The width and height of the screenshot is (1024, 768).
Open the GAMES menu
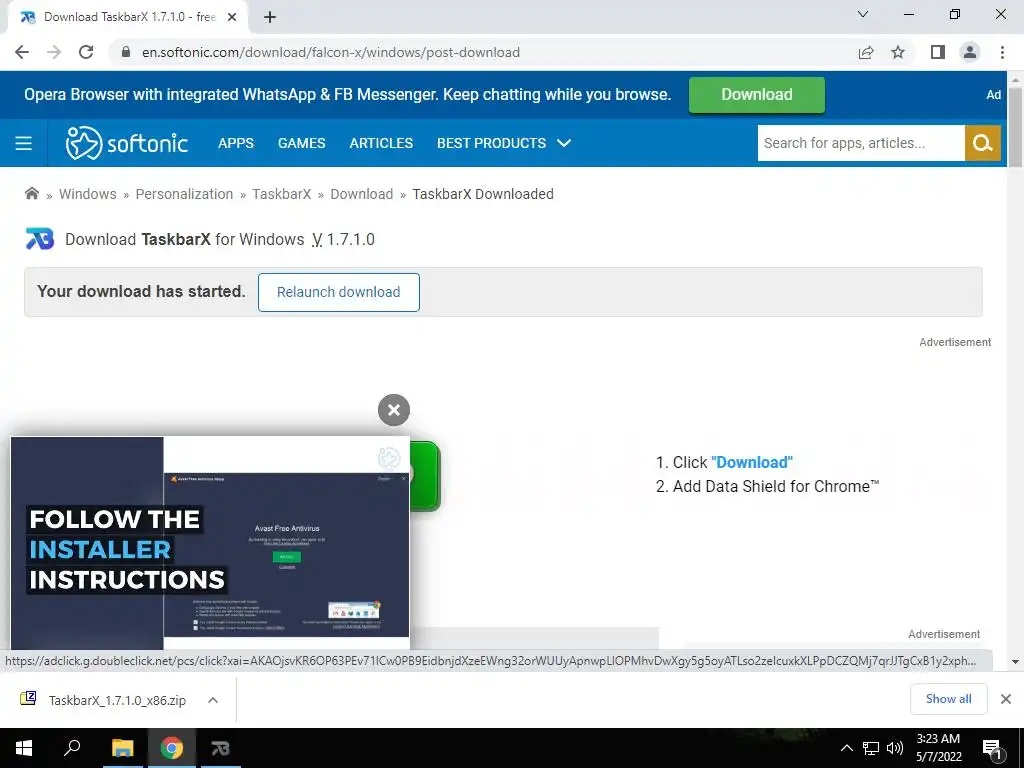(301, 143)
